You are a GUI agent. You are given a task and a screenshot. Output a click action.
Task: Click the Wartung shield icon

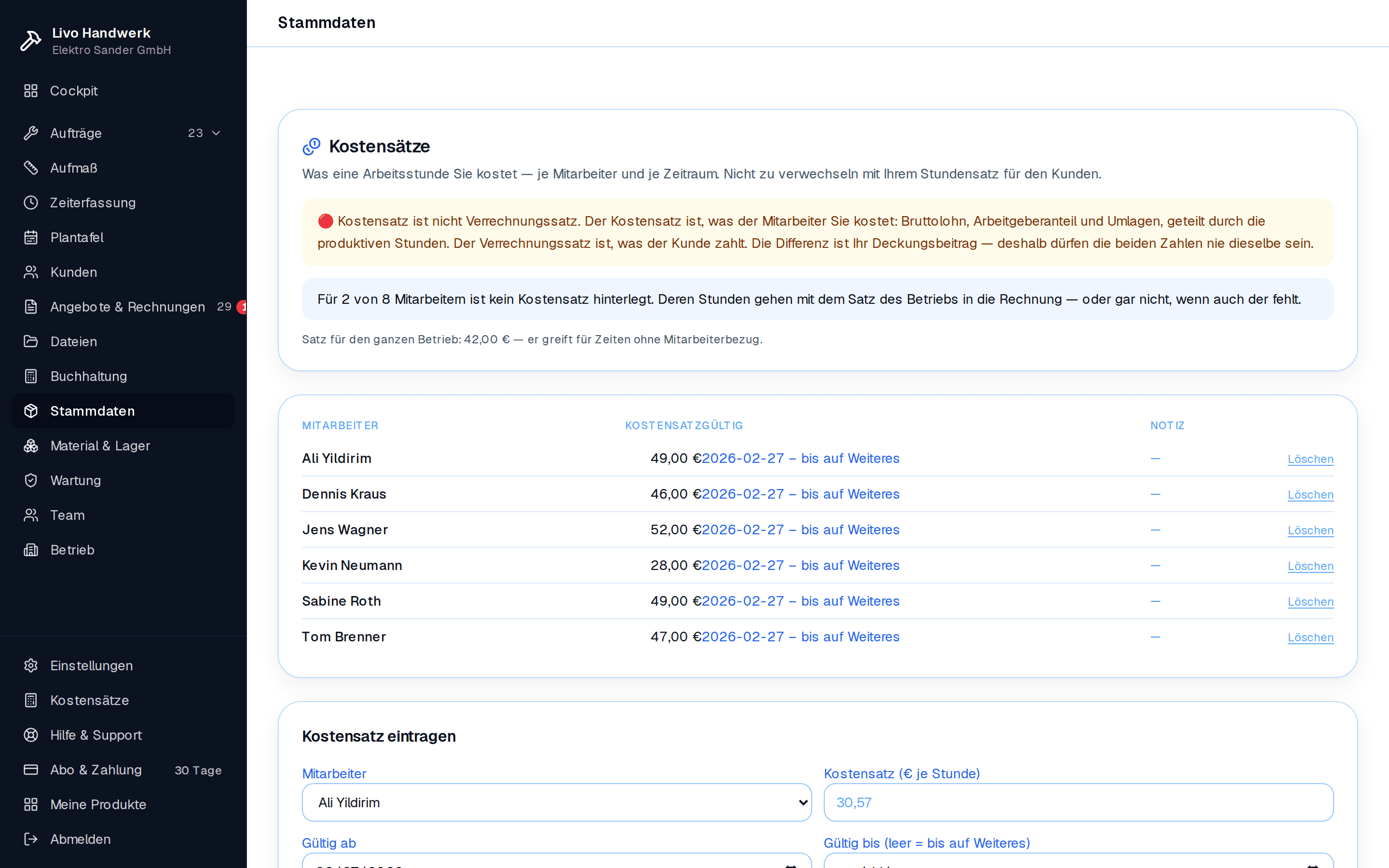coord(31,480)
